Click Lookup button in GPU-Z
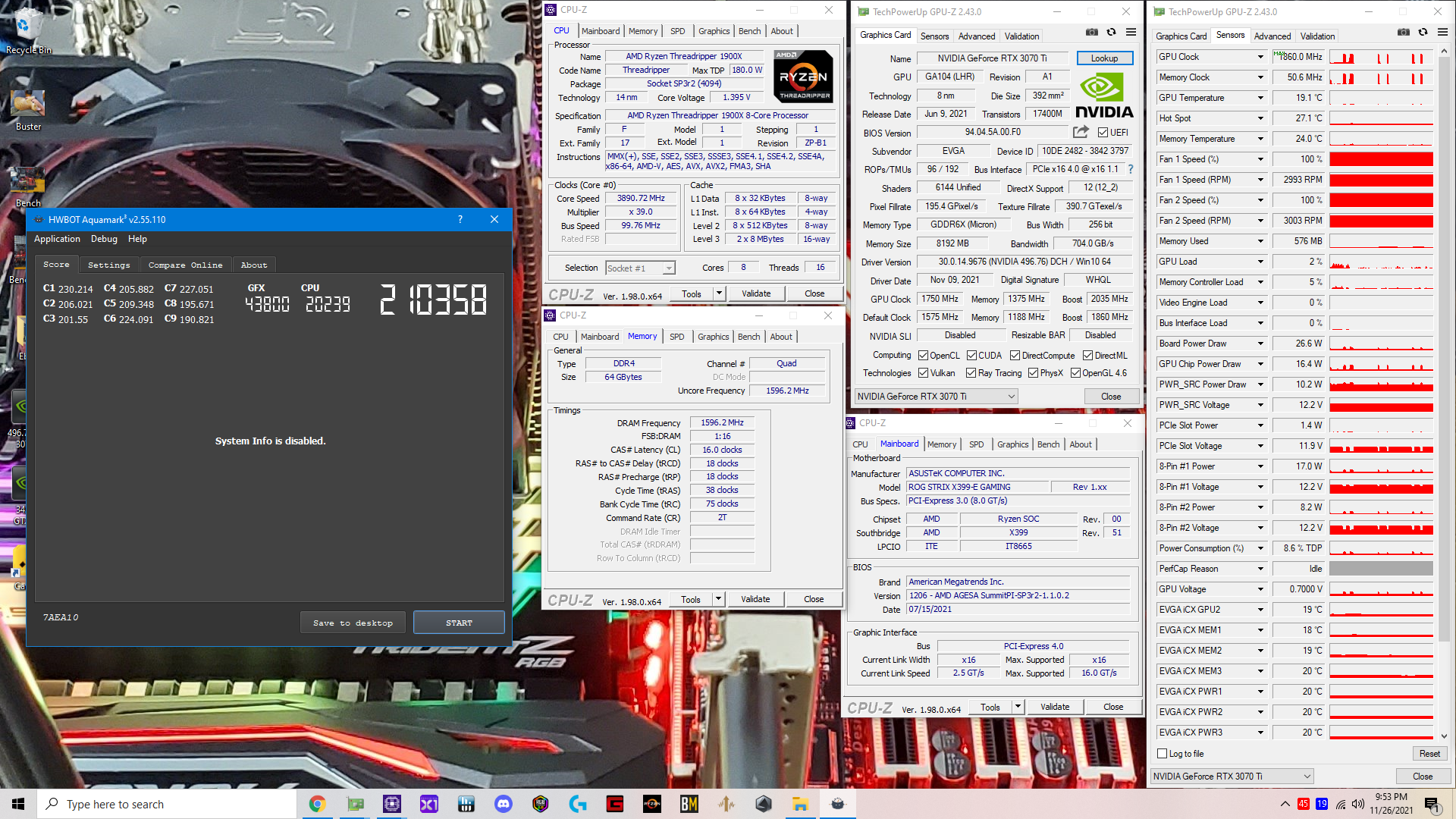The width and height of the screenshot is (1456, 819). 1104,58
